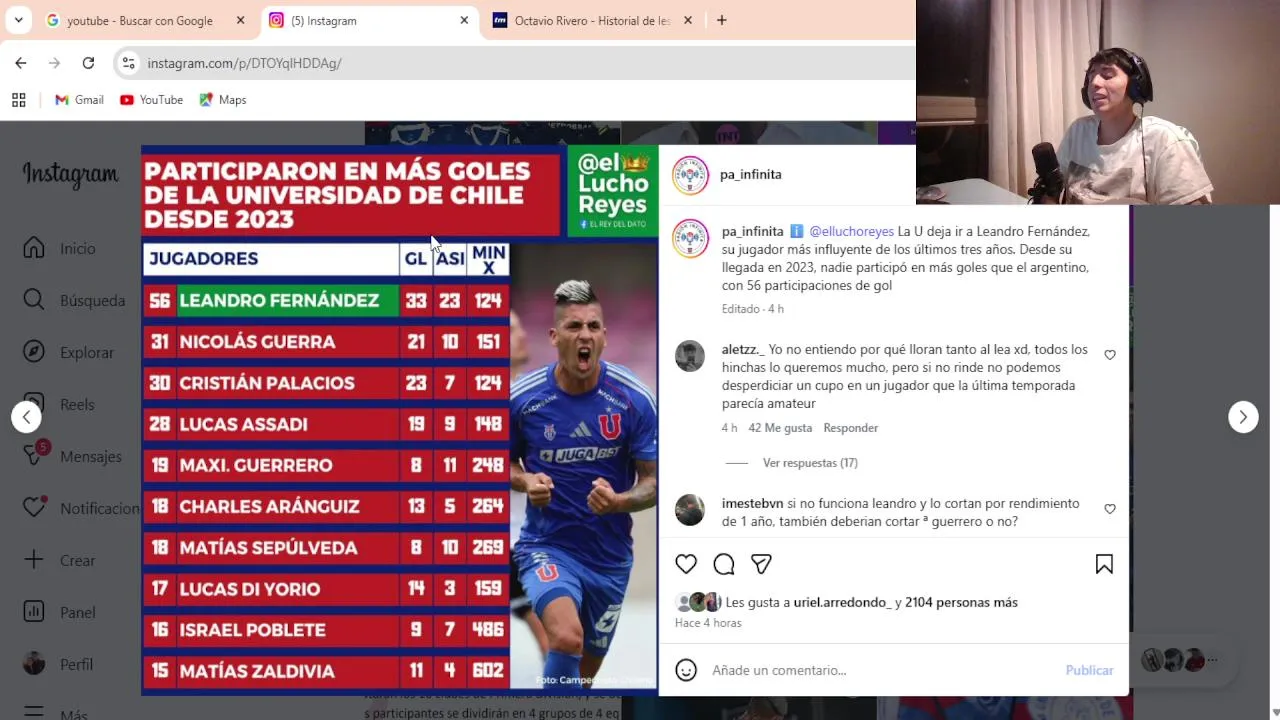Switch to youtube - Buscar con Google tab
The image size is (1280, 720).
tap(140, 20)
